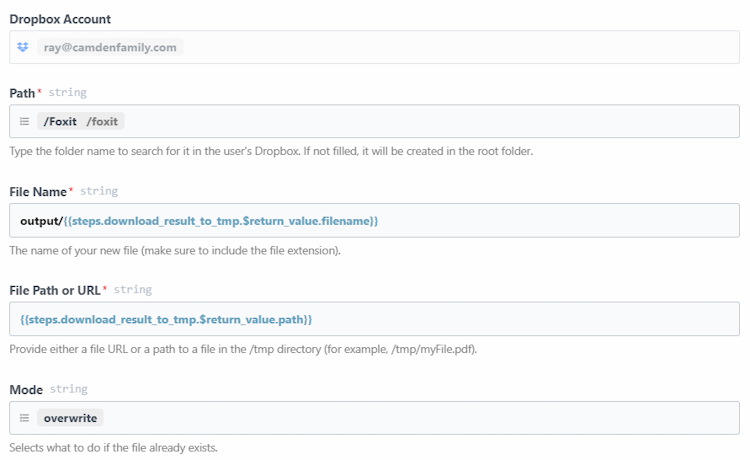750x460 pixels.
Task: Click the Mode field label
Action: coord(25,389)
